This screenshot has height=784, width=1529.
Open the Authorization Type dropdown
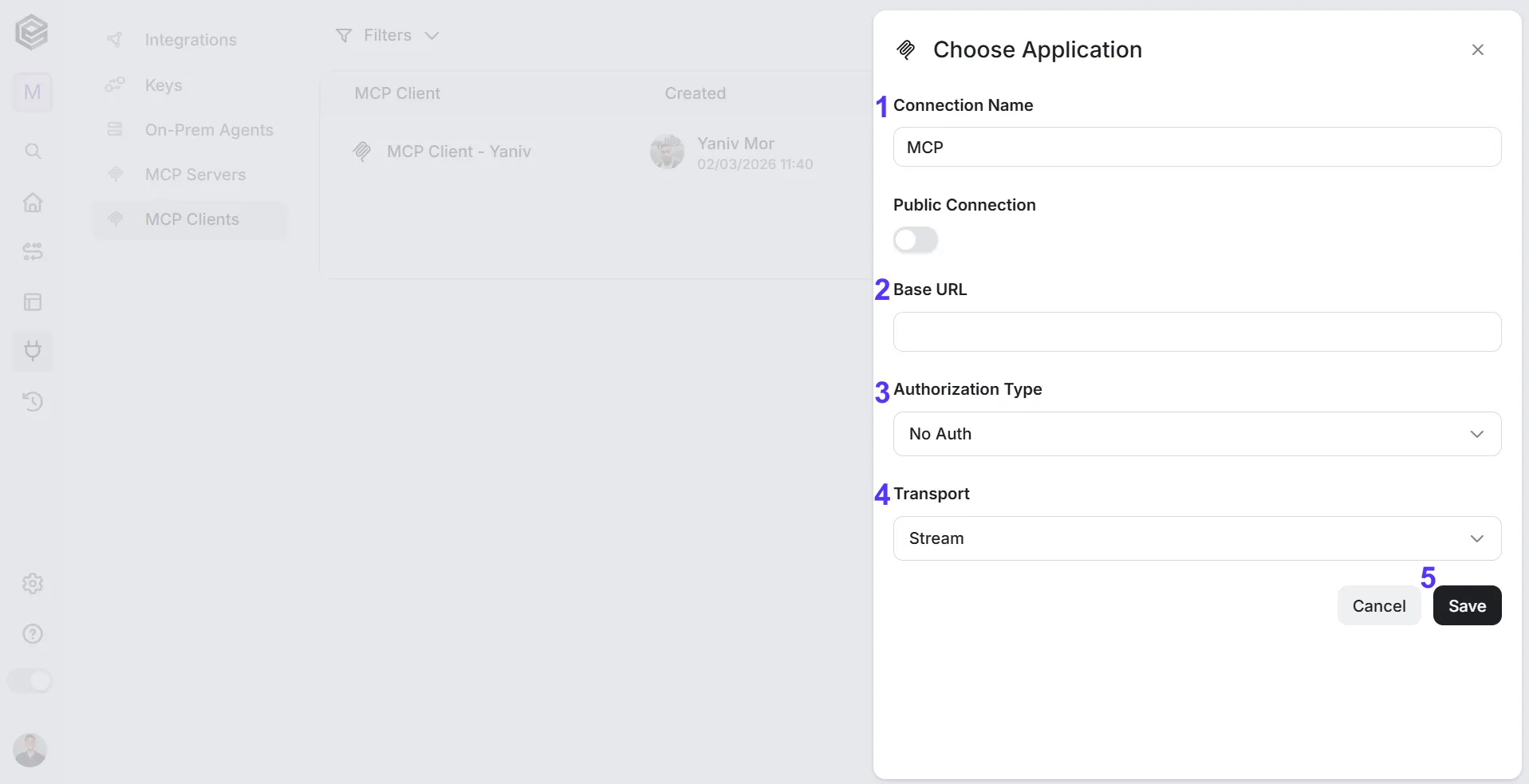tap(1197, 434)
